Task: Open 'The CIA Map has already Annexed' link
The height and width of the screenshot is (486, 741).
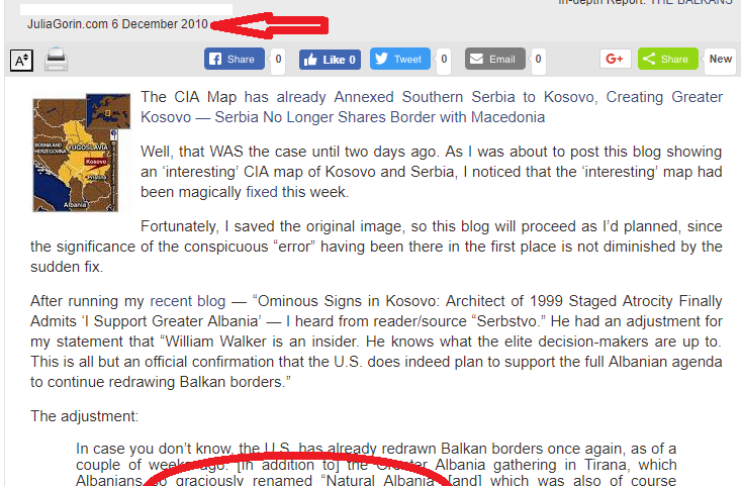Action: click(x=431, y=107)
